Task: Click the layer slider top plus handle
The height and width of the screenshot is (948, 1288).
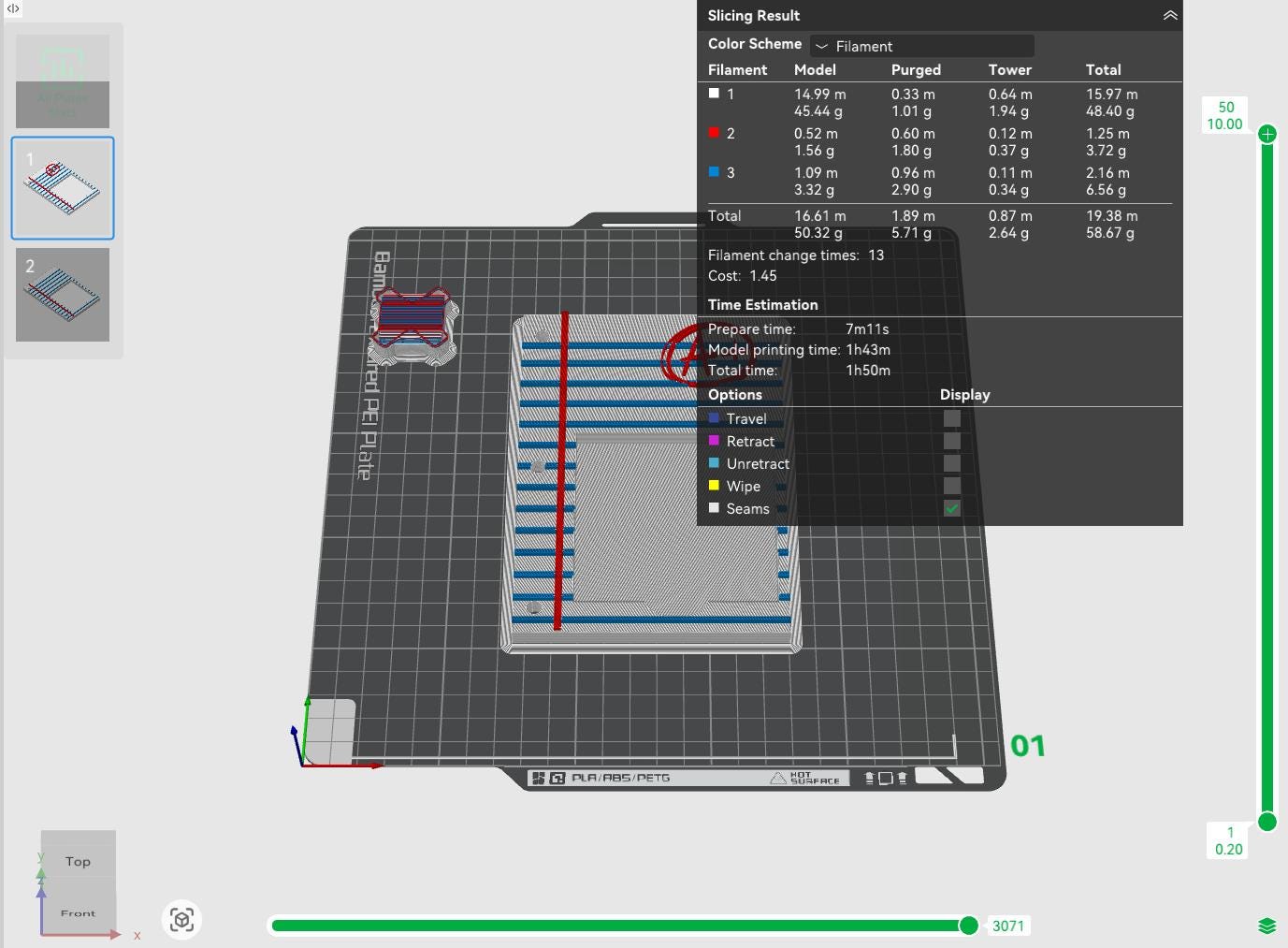Action: pyautogui.click(x=1267, y=134)
